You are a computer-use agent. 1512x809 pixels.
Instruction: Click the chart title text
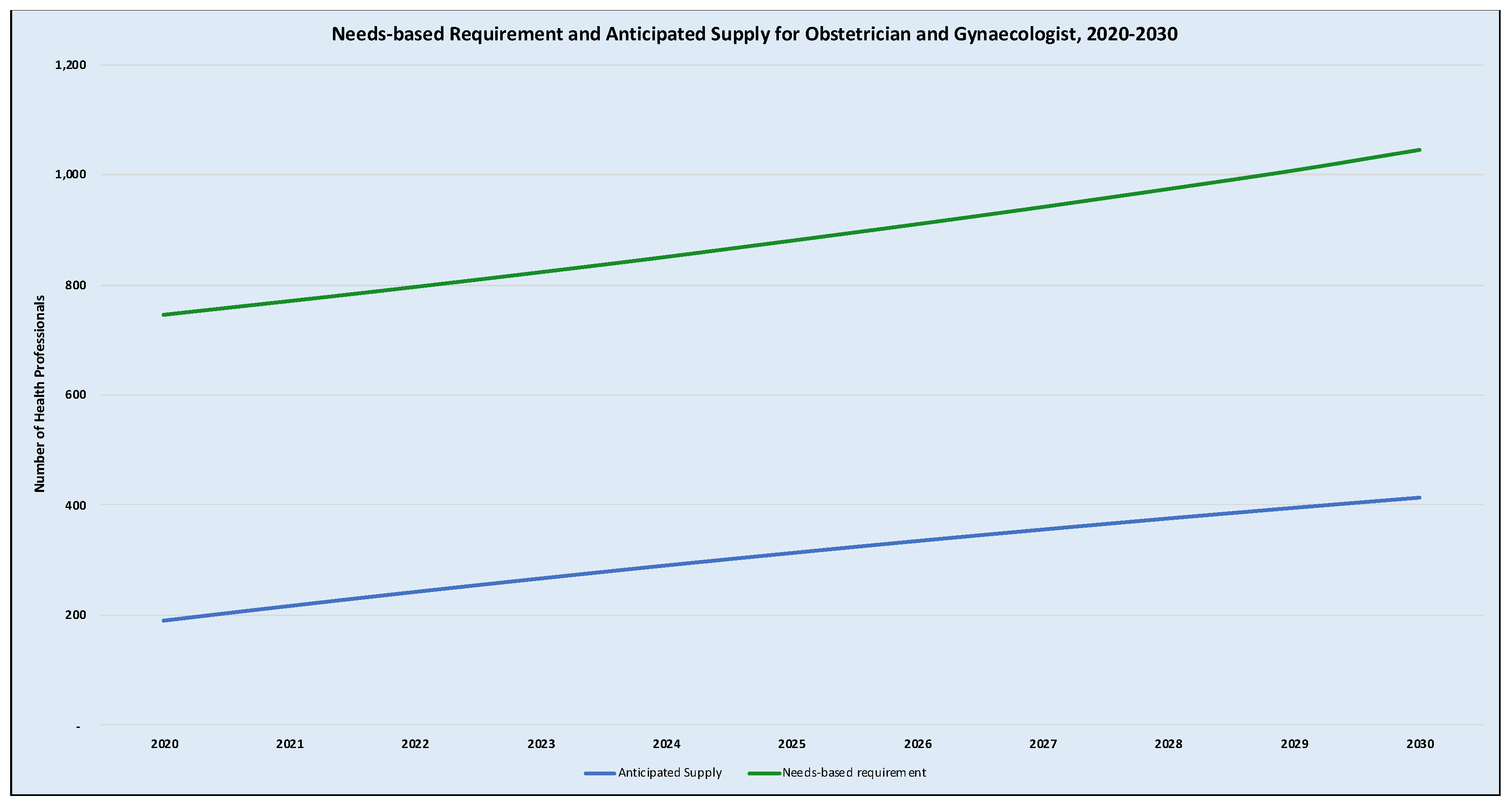pyautogui.click(x=754, y=34)
